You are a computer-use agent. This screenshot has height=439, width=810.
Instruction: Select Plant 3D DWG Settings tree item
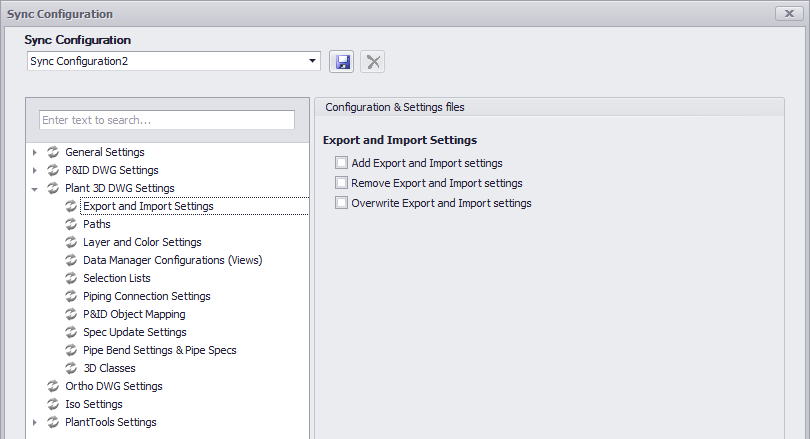tap(120, 188)
